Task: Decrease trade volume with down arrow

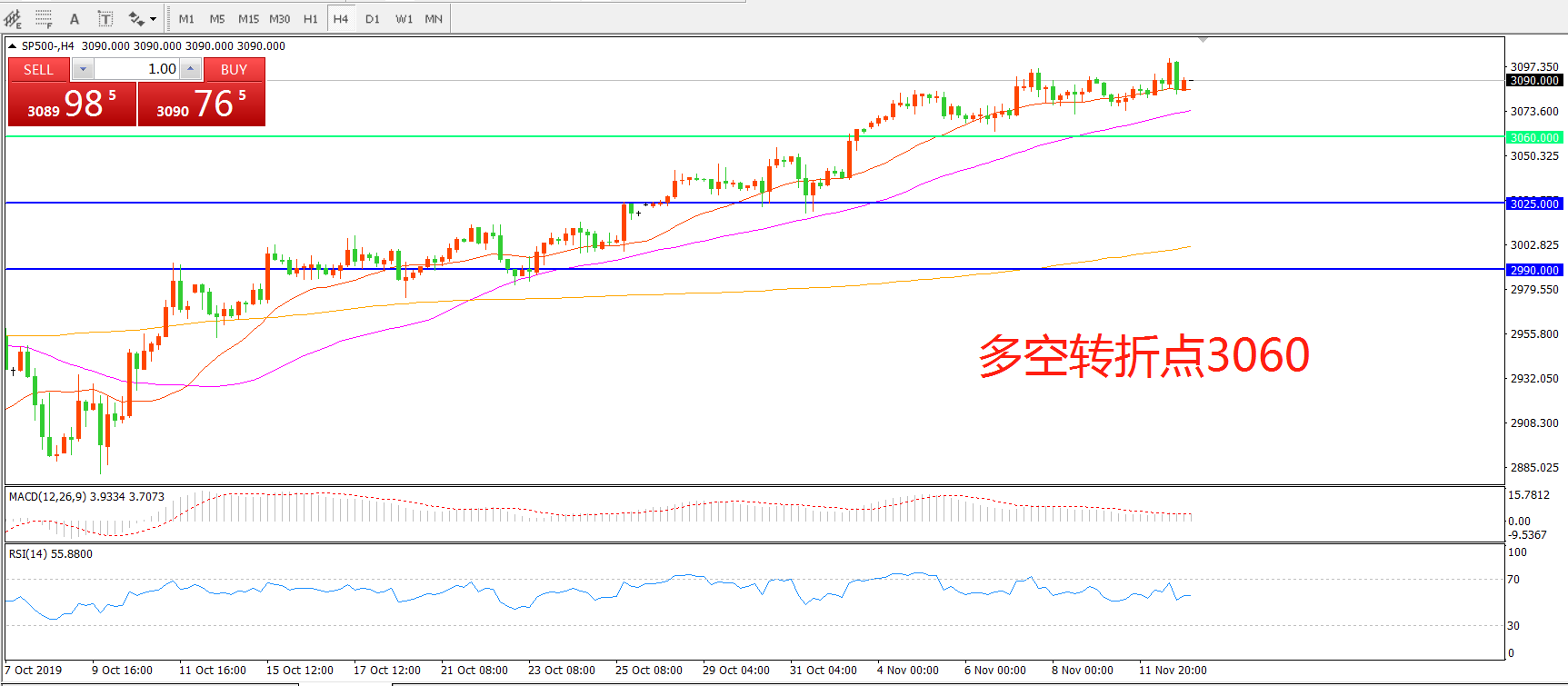Action: (x=83, y=69)
